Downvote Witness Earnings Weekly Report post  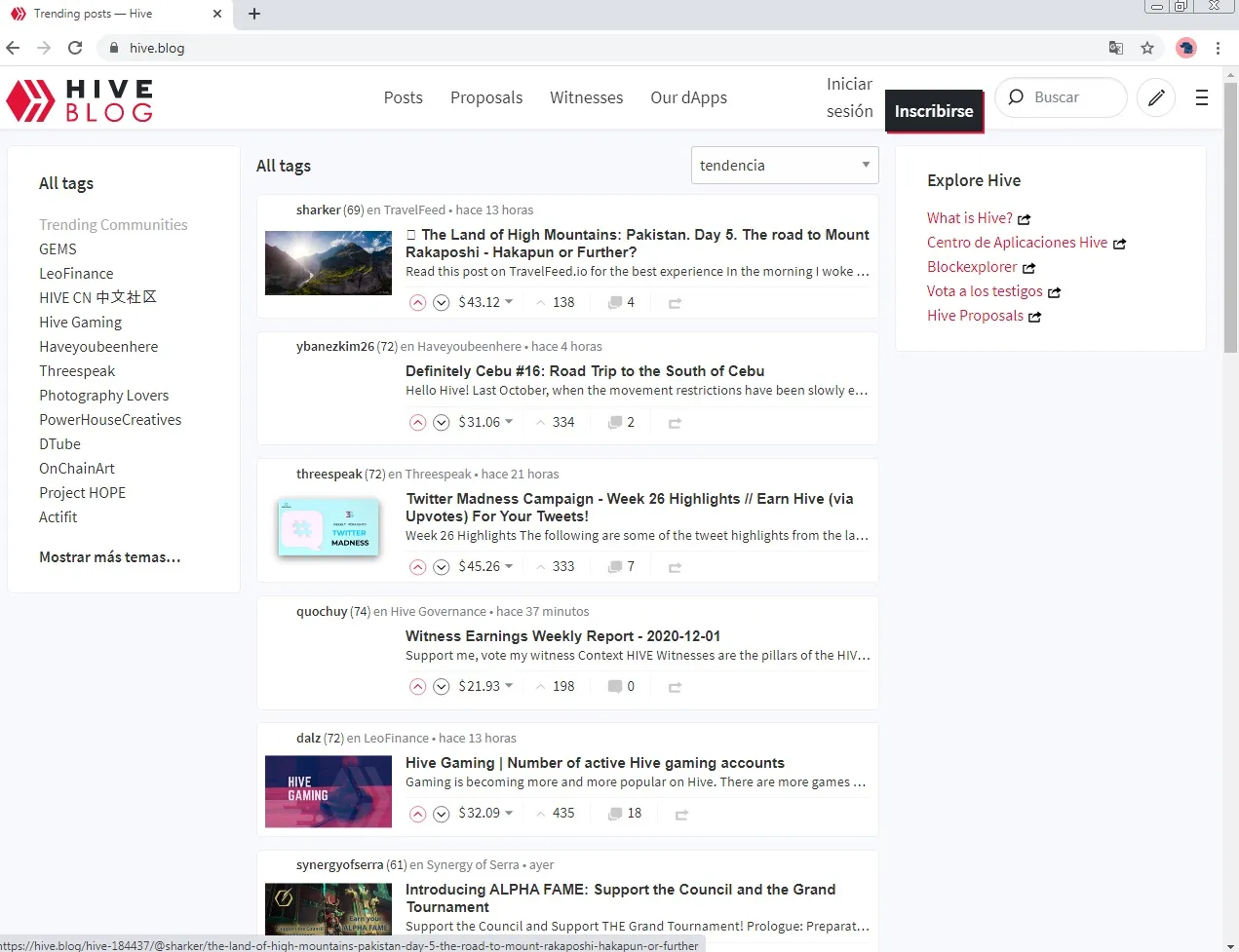click(x=441, y=686)
